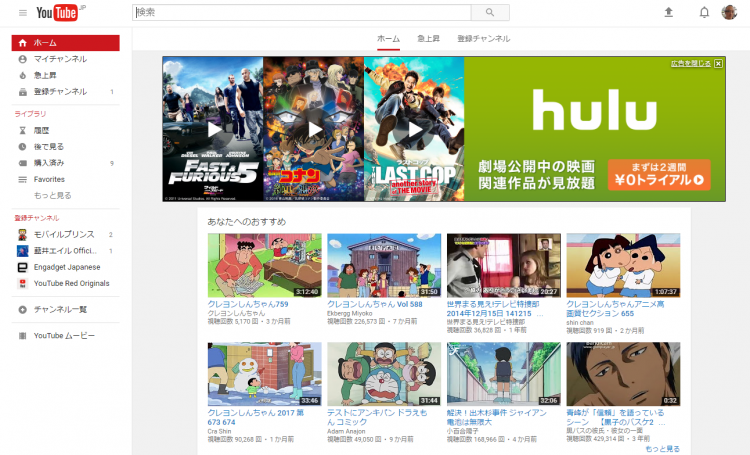
Task: Click the 後で見る clock icon
Action: click(x=22, y=147)
